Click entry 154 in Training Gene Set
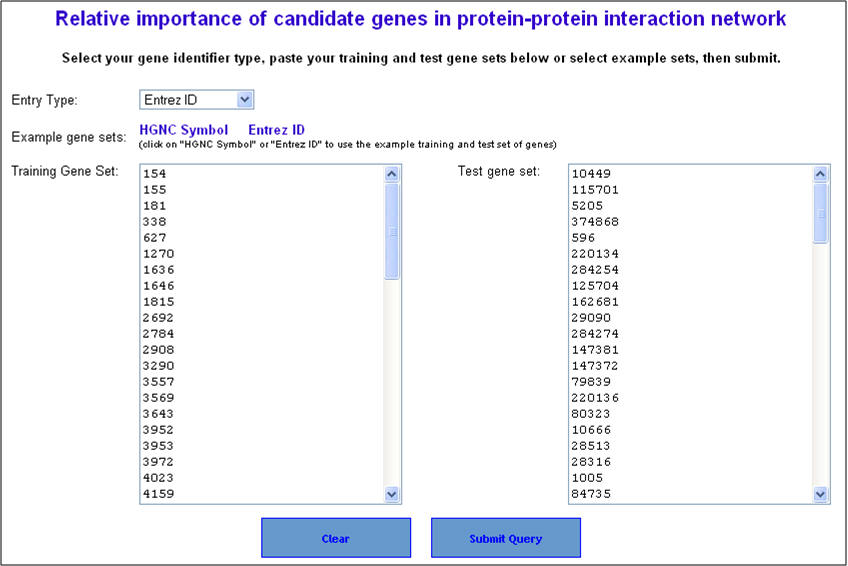The image size is (848, 566). pyautogui.click(x=155, y=174)
